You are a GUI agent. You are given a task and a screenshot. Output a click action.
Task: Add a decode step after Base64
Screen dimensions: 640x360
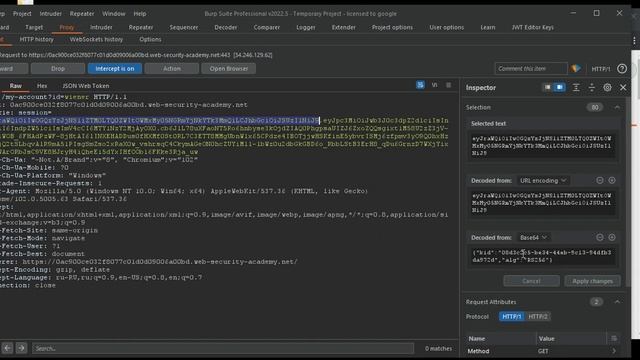[612, 237]
